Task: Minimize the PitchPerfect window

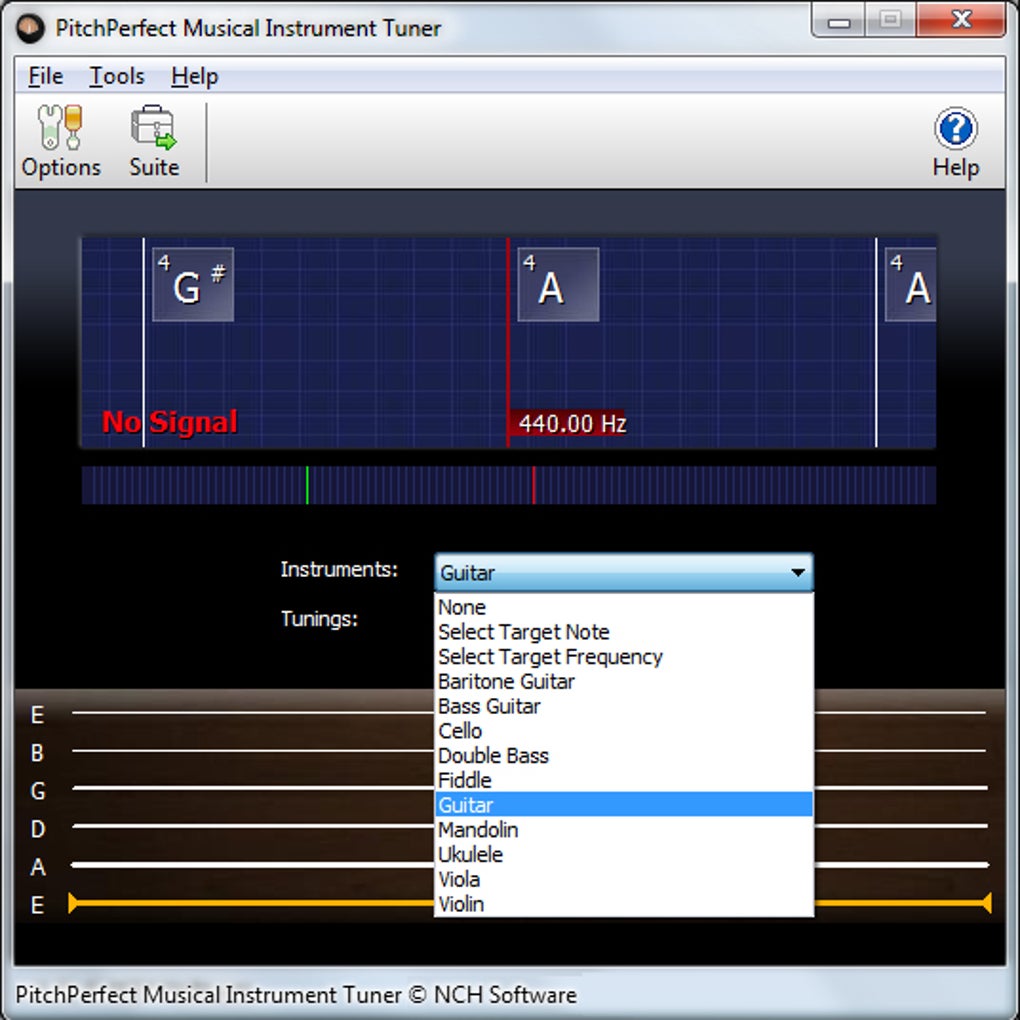Action: pyautogui.click(x=839, y=21)
